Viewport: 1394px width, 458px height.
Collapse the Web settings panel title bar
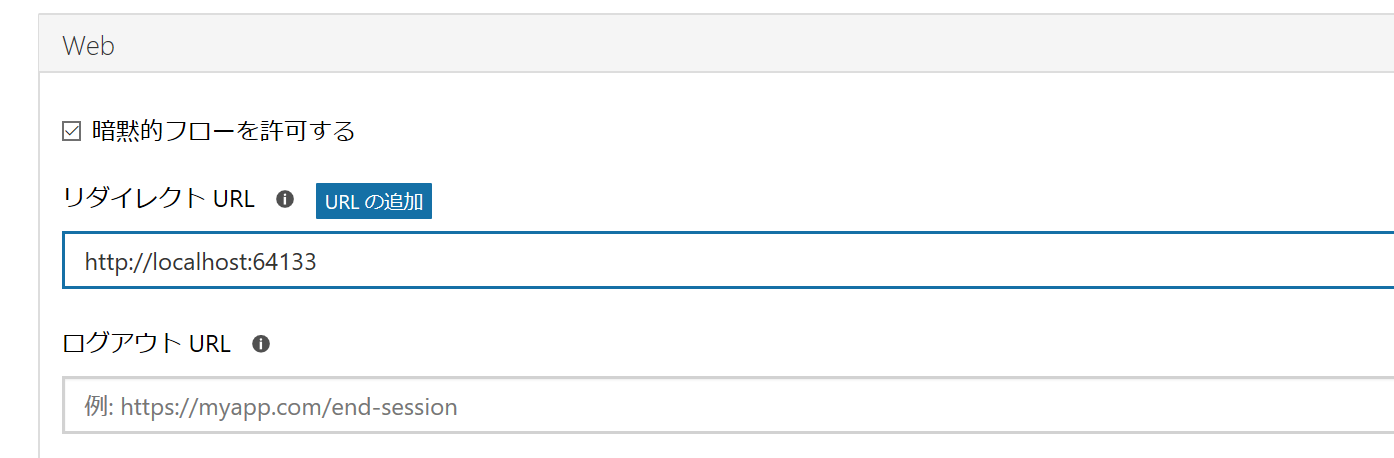point(716,45)
